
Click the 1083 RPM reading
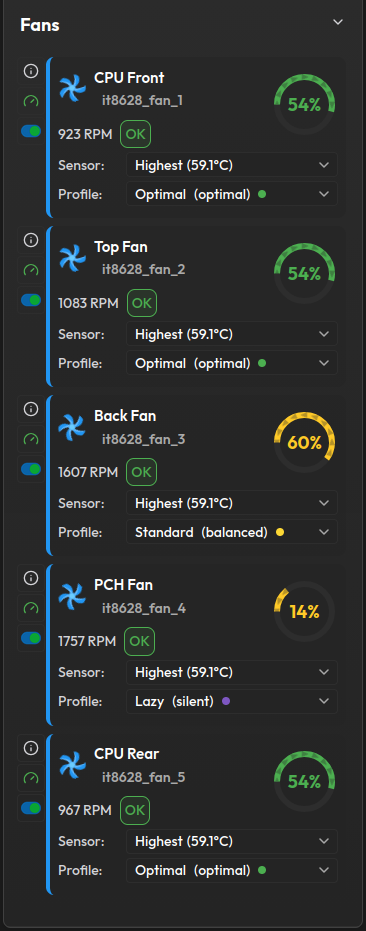coord(89,303)
